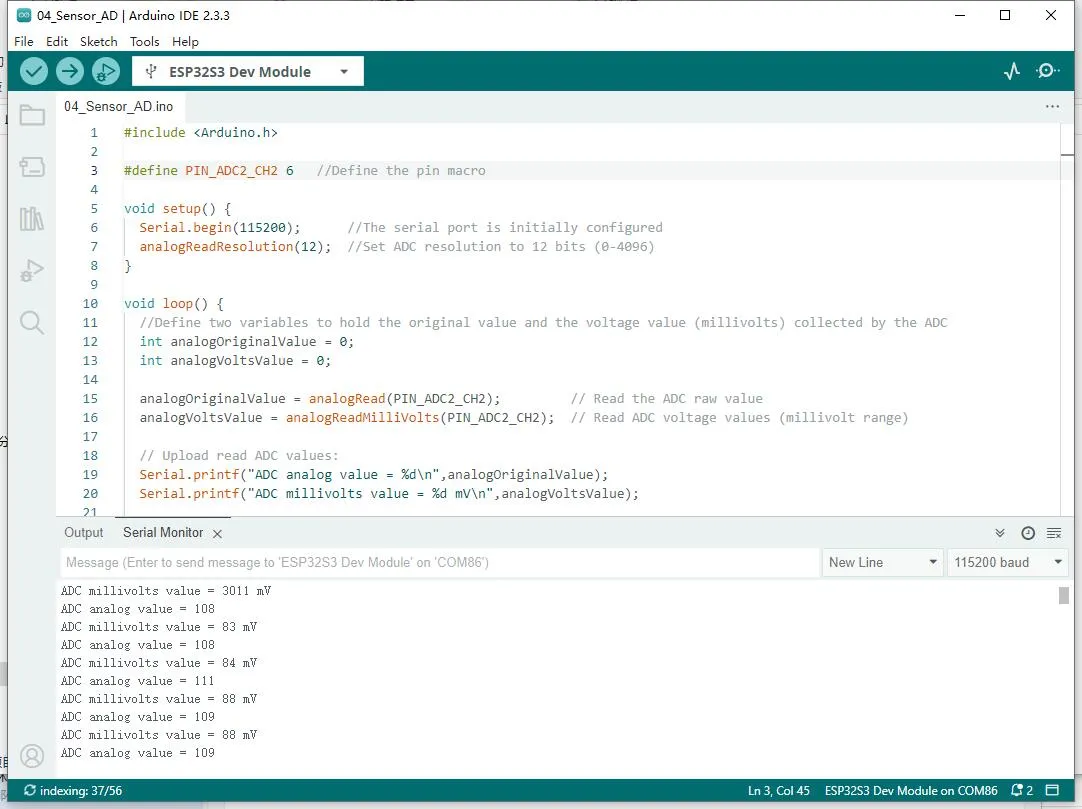The height and width of the screenshot is (809, 1082).
Task: Open the New Line ending dropdown
Action: click(882, 563)
